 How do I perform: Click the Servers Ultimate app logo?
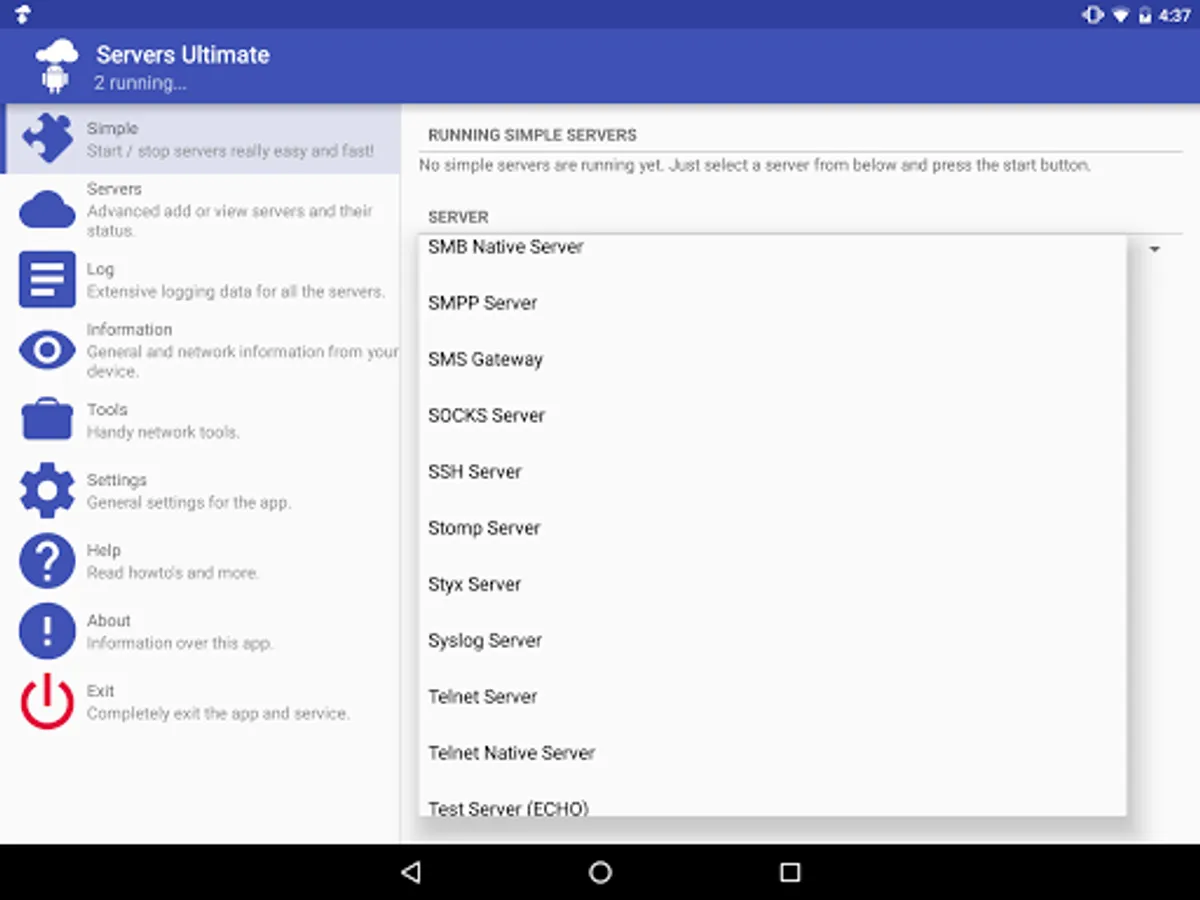55,66
